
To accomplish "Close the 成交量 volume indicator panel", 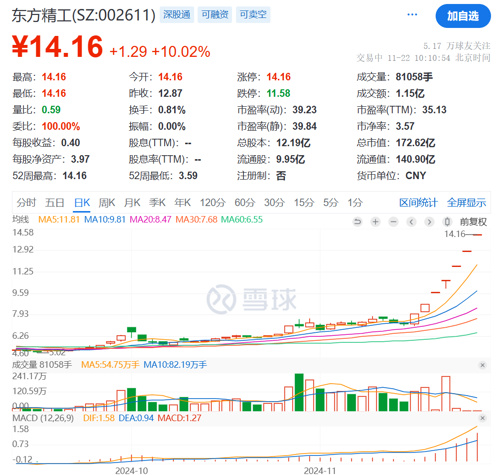I will click(x=482, y=365).
